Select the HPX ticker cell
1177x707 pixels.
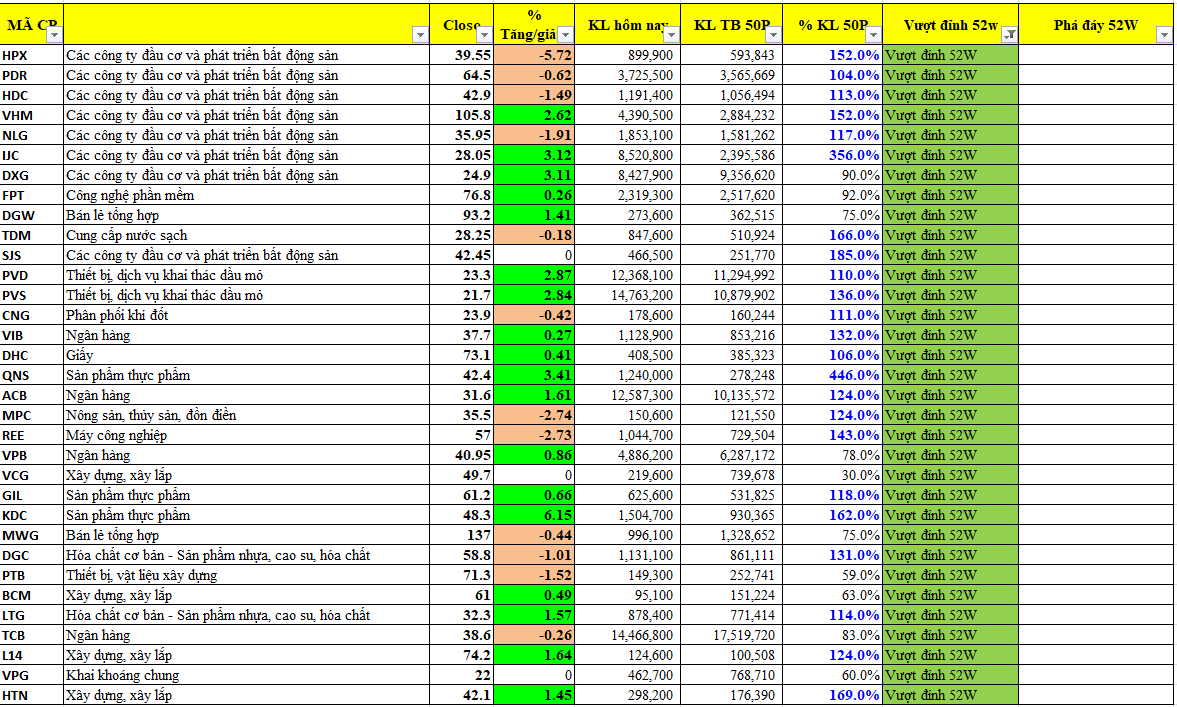(32, 55)
